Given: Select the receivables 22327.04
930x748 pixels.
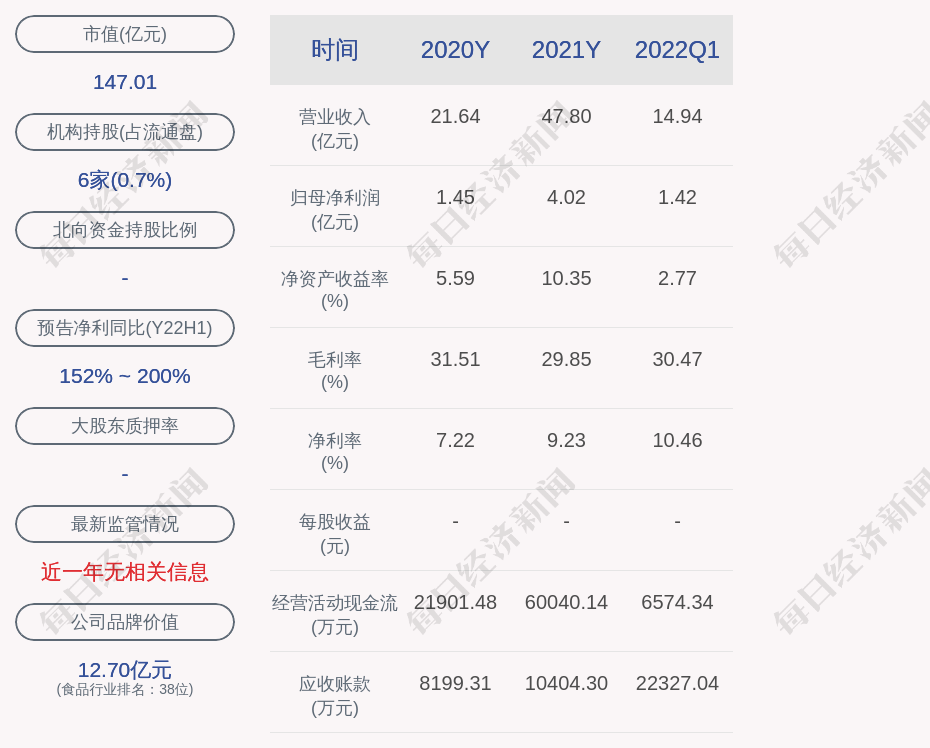Looking at the screenshot, I should pyautogui.click(x=677, y=683).
